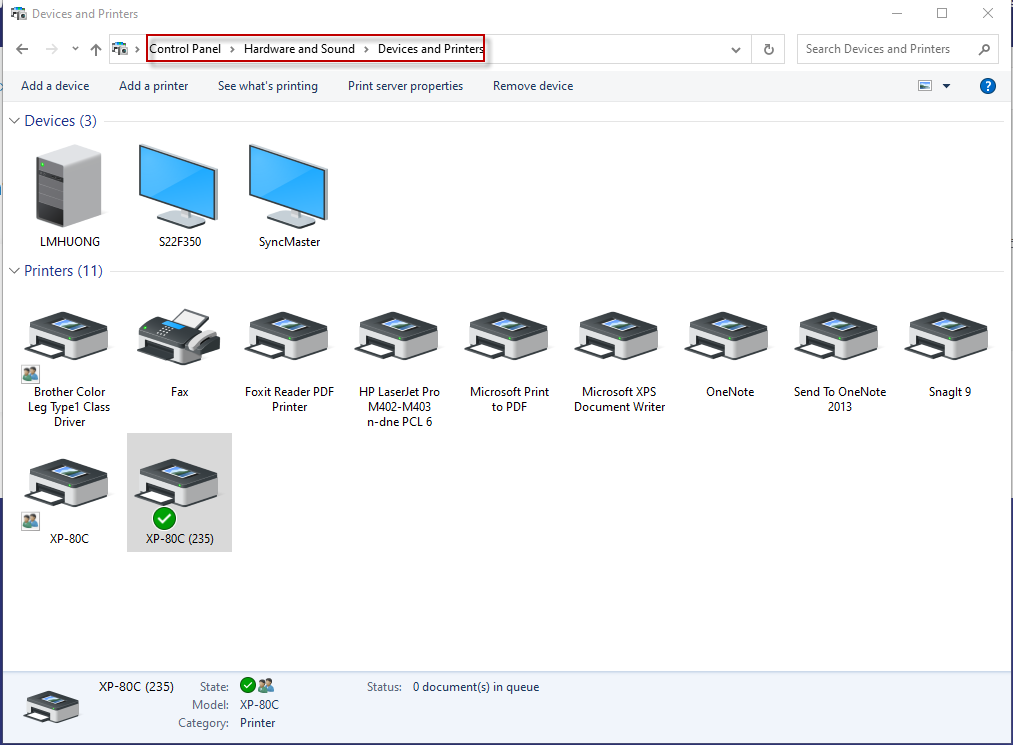Screen dimensions: 1013x745
Task: Select Send To OneNote 2013 printer icon
Action: tap(838, 336)
